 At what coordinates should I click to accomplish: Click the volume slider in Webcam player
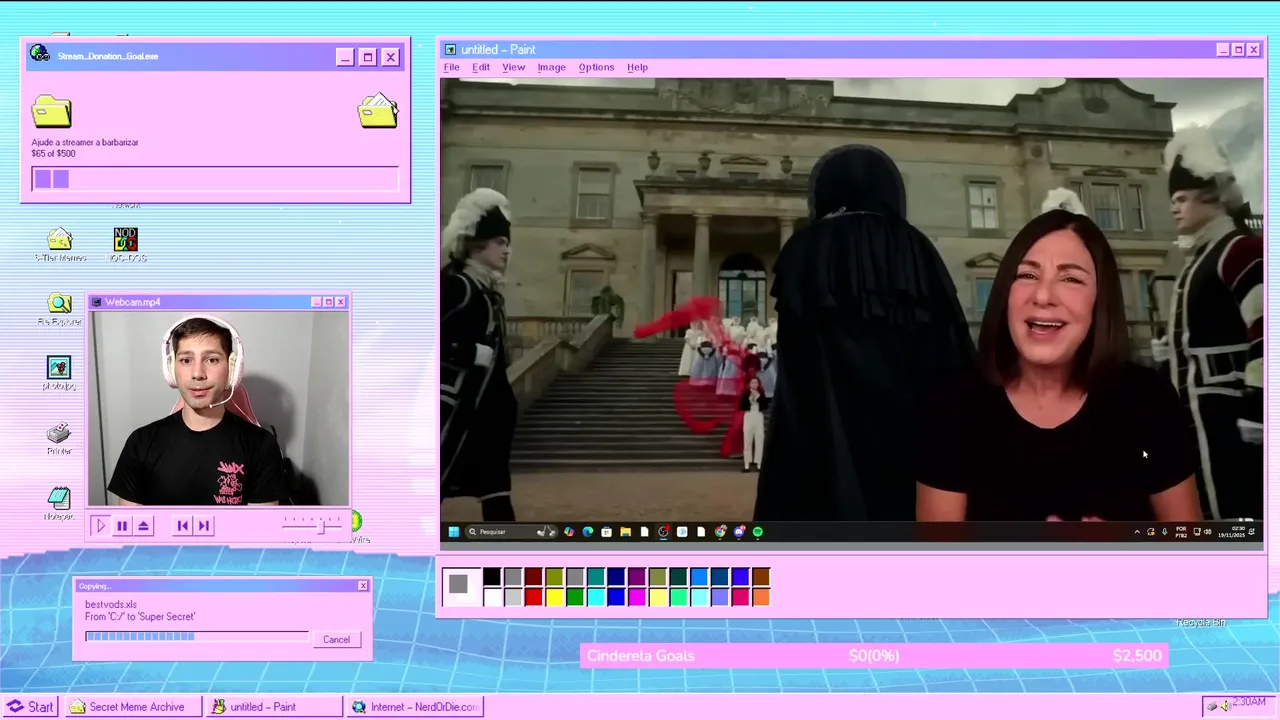pyautogui.click(x=313, y=524)
